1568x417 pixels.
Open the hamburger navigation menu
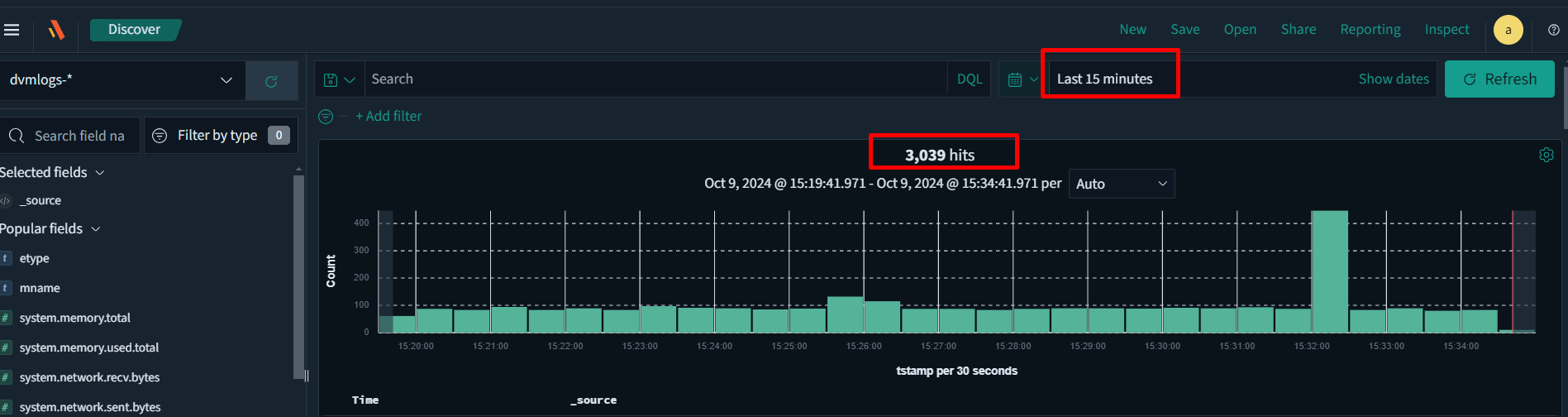[12, 30]
